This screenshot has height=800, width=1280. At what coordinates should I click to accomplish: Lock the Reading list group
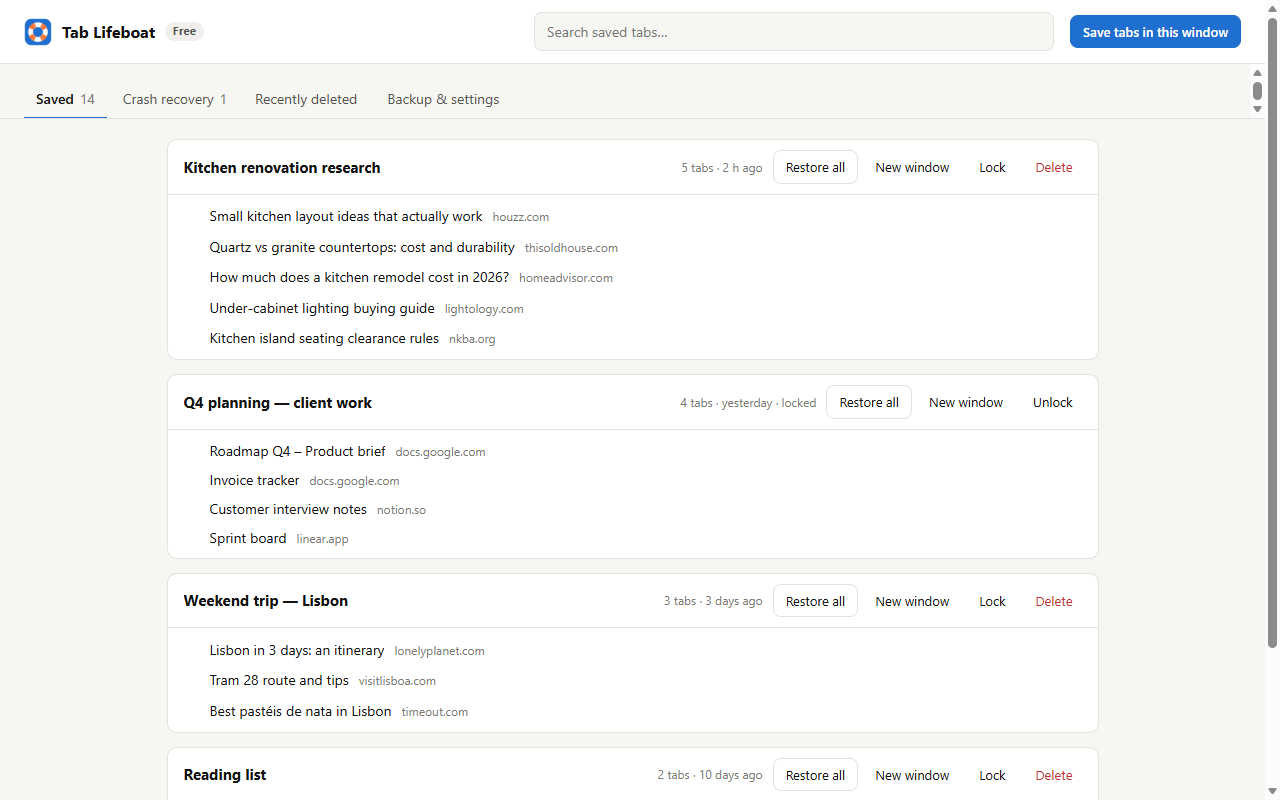click(992, 775)
